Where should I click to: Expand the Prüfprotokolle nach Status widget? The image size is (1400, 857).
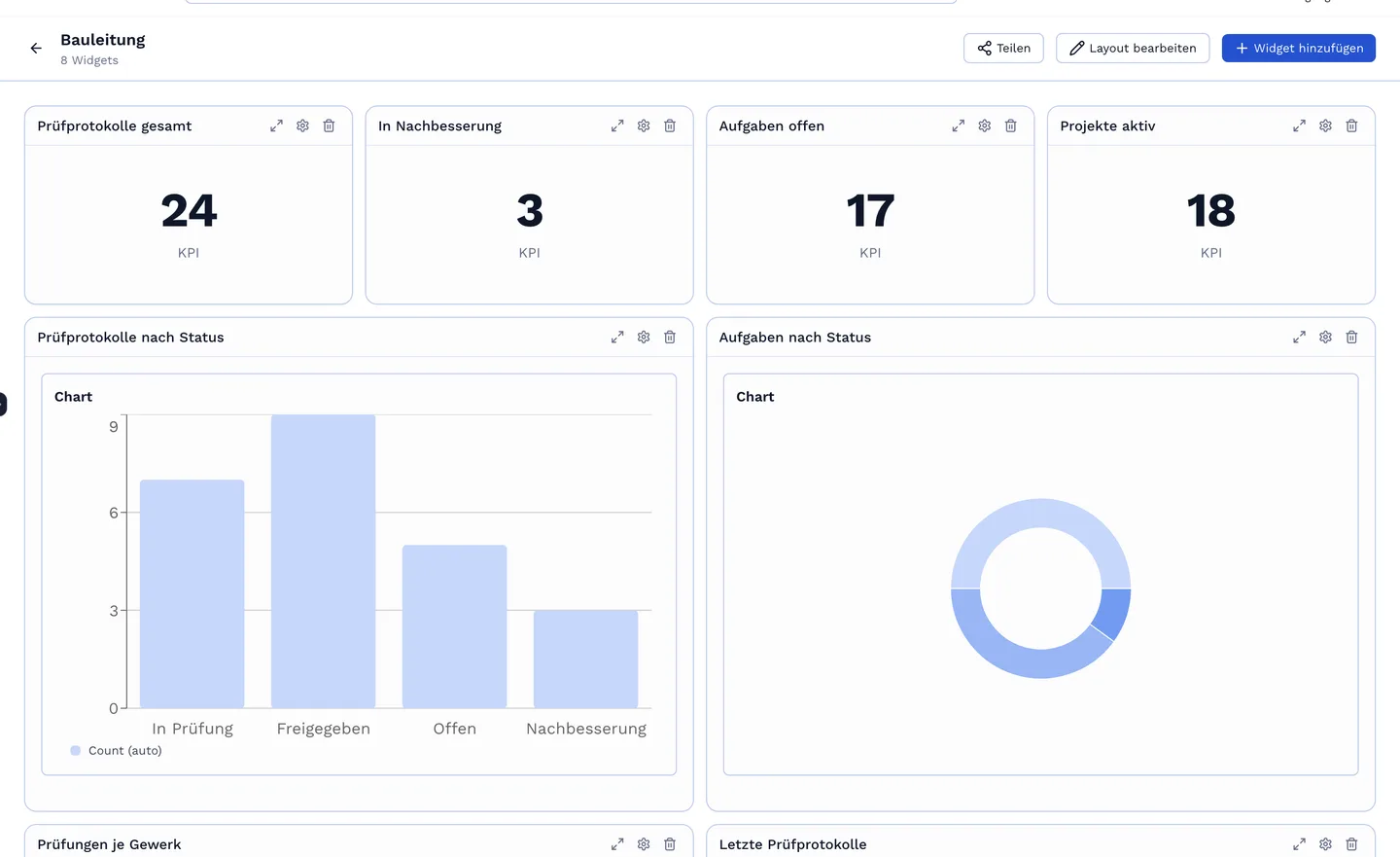point(617,337)
